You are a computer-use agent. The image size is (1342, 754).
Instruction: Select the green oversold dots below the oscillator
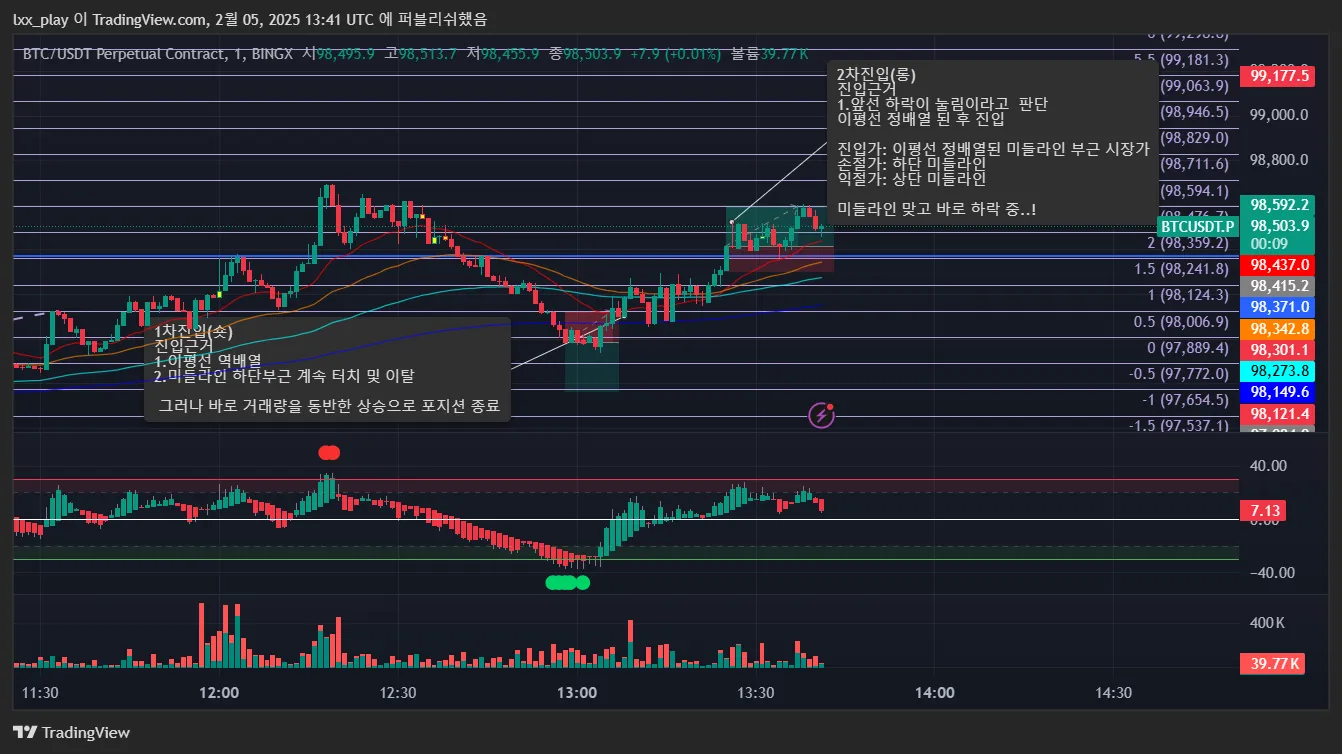567,582
